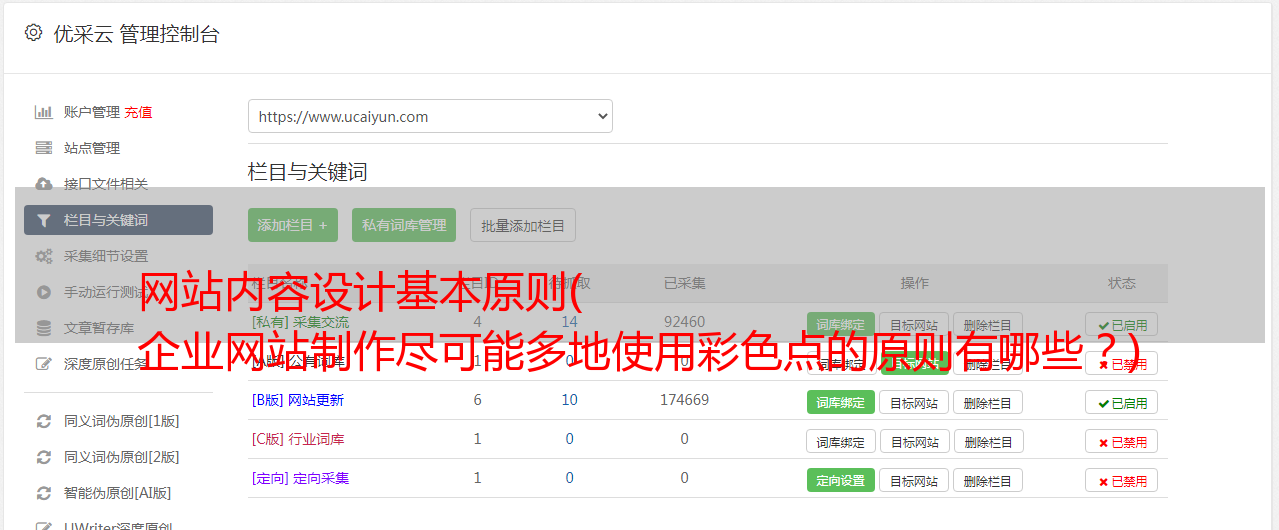The image size is (1279, 530).
Task: Click 目标网站 for the 定向采集 row
Action: point(914,480)
